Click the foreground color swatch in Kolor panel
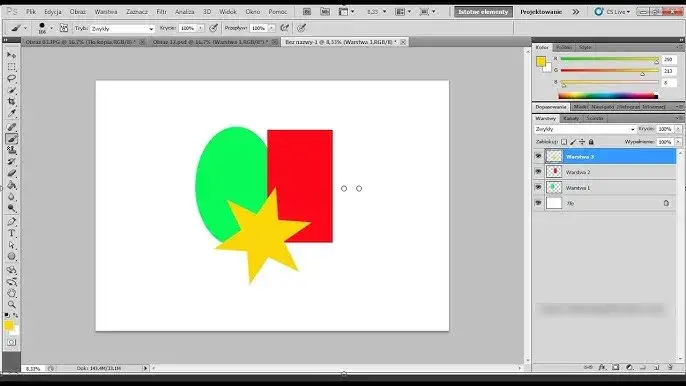The height and width of the screenshot is (386, 686). [541, 61]
